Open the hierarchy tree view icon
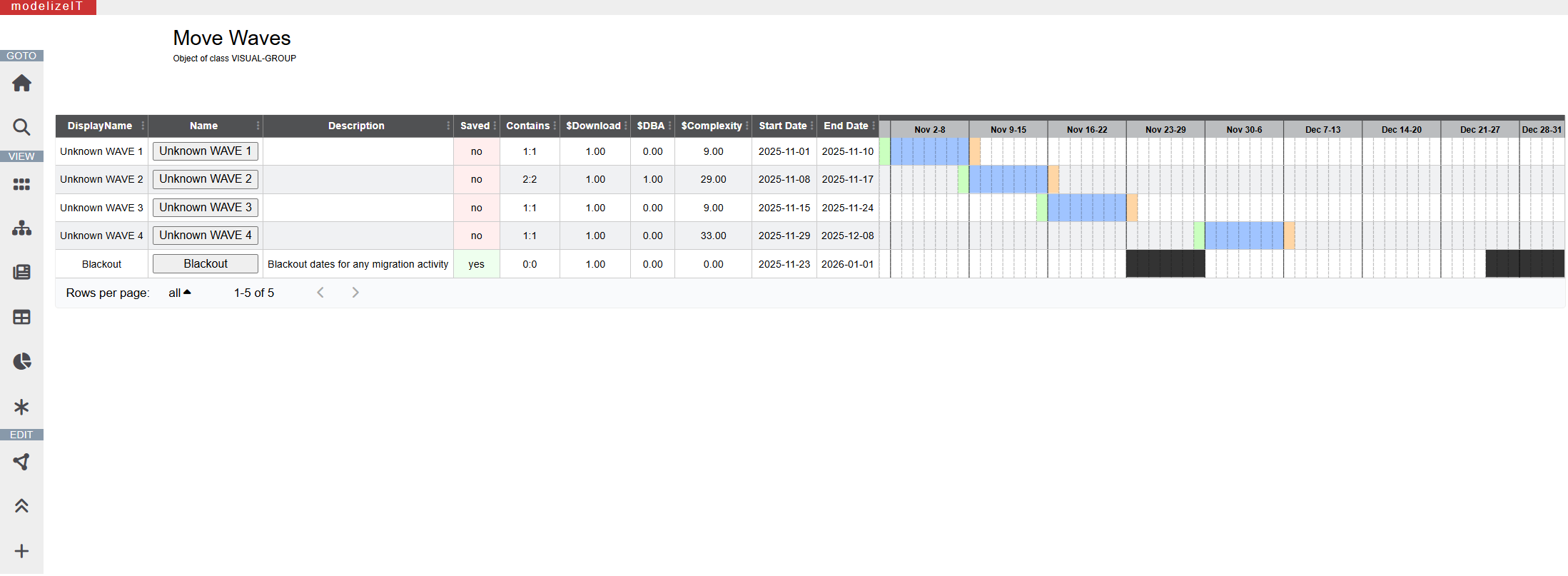The image size is (1568, 576). pyautogui.click(x=21, y=228)
